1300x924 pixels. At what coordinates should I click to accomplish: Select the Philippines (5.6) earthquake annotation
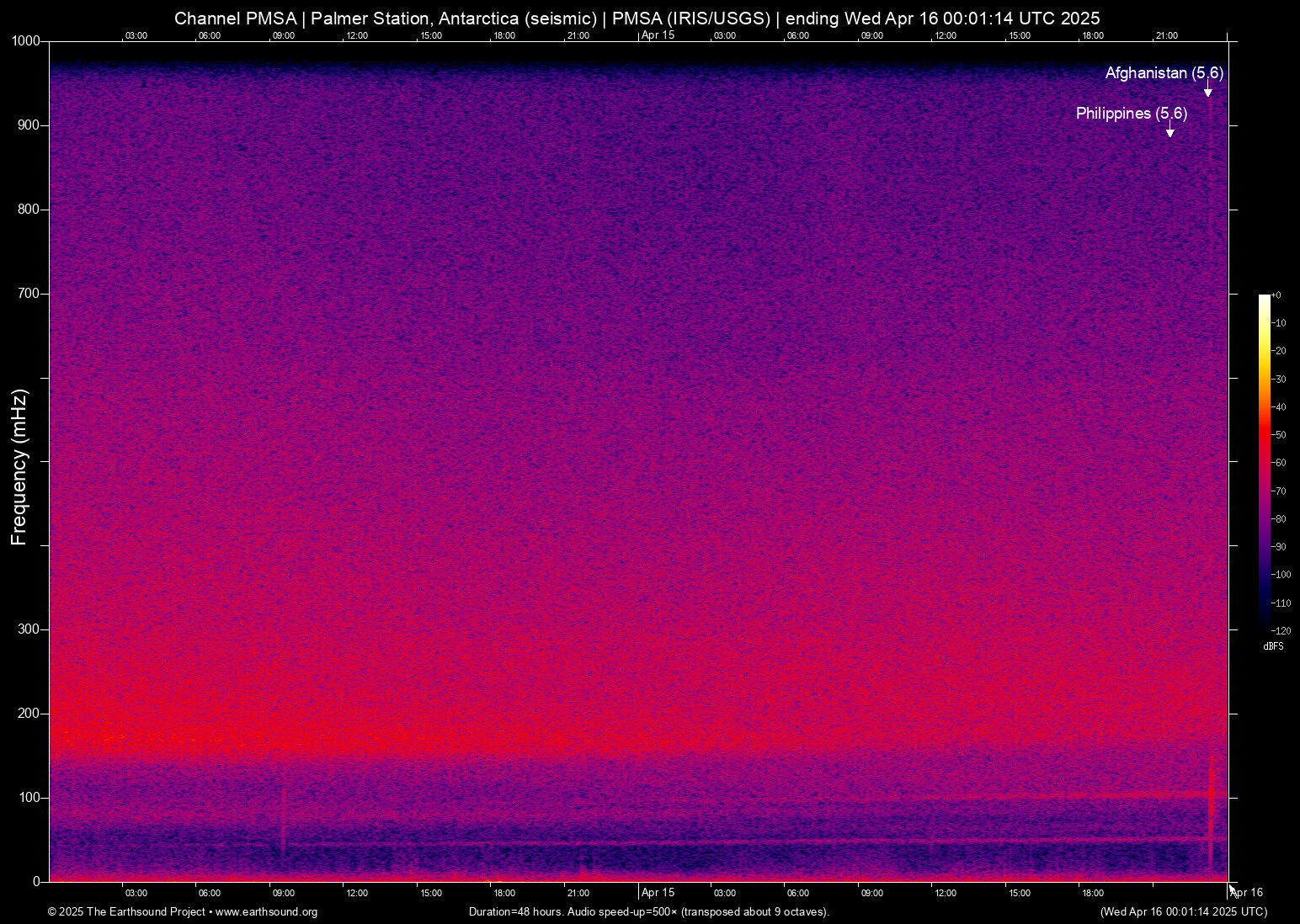click(1131, 114)
